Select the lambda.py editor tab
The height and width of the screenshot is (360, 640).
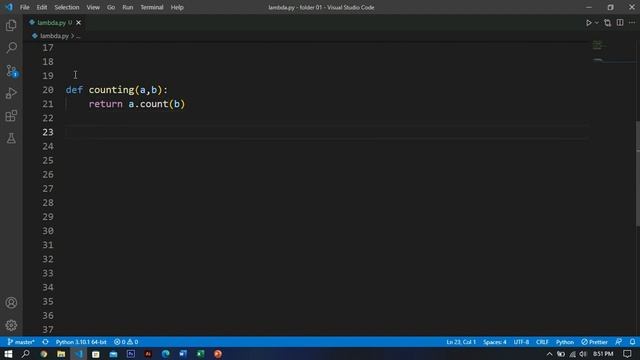[55, 22]
